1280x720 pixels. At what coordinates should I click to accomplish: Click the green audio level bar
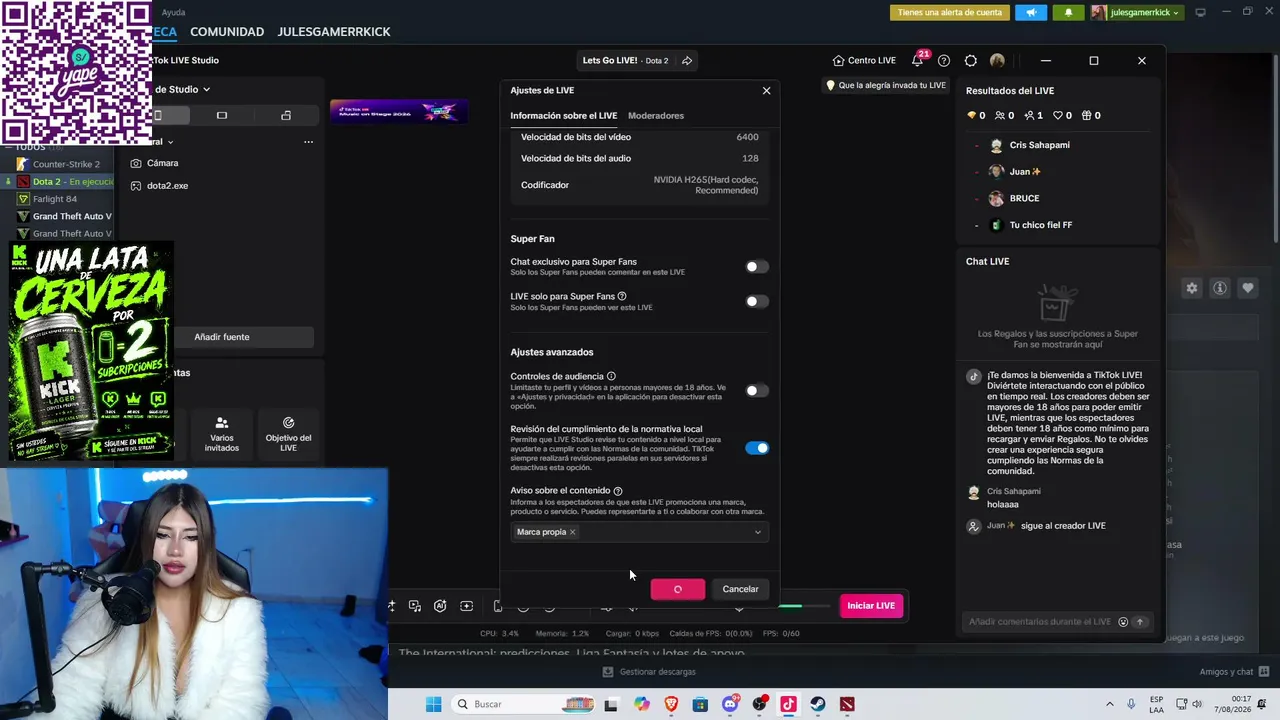(790, 606)
